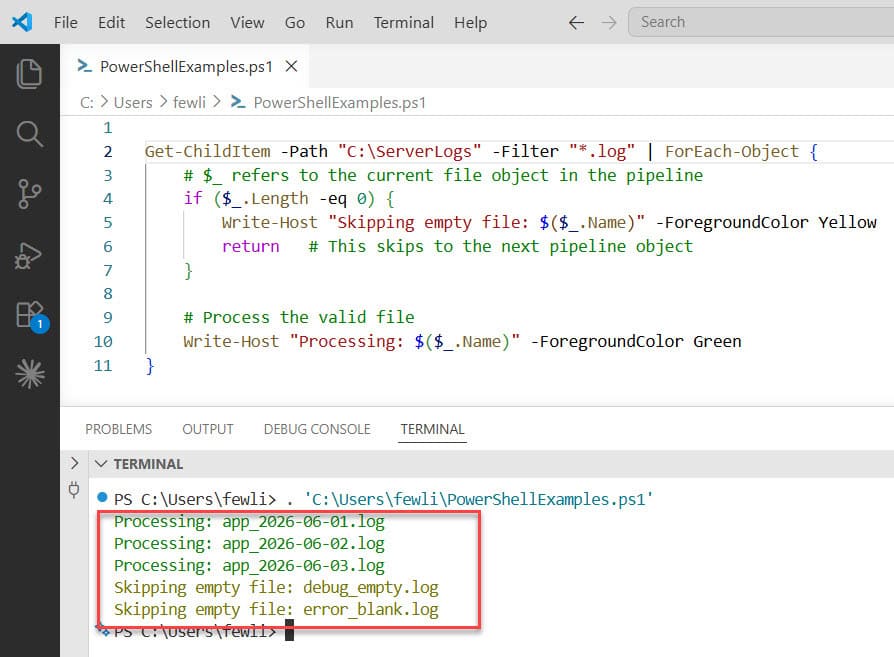
Task: Expand the side chevron left of TERMINAL
Action: click(74, 463)
